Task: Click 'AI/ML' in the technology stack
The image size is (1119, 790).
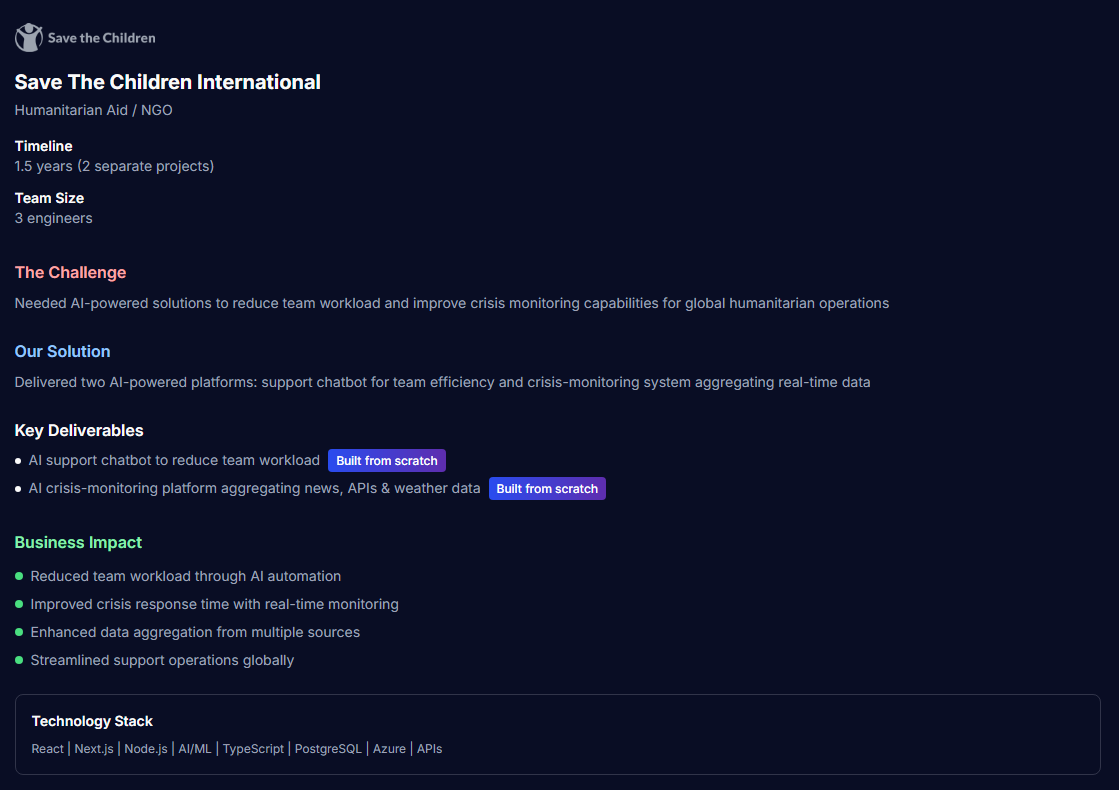Action: tap(195, 749)
